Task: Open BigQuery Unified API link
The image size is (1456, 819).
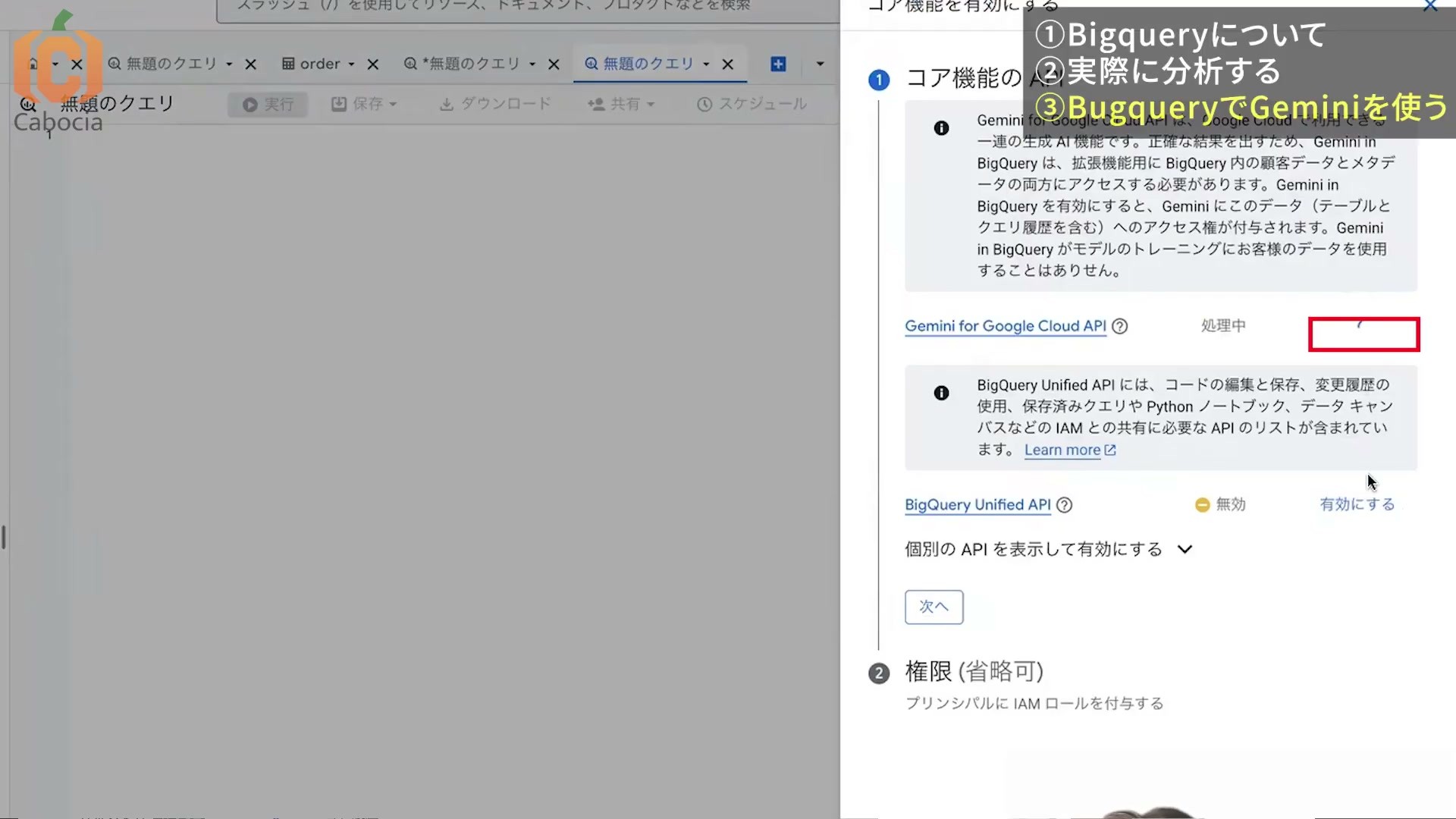Action: tap(977, 505)
